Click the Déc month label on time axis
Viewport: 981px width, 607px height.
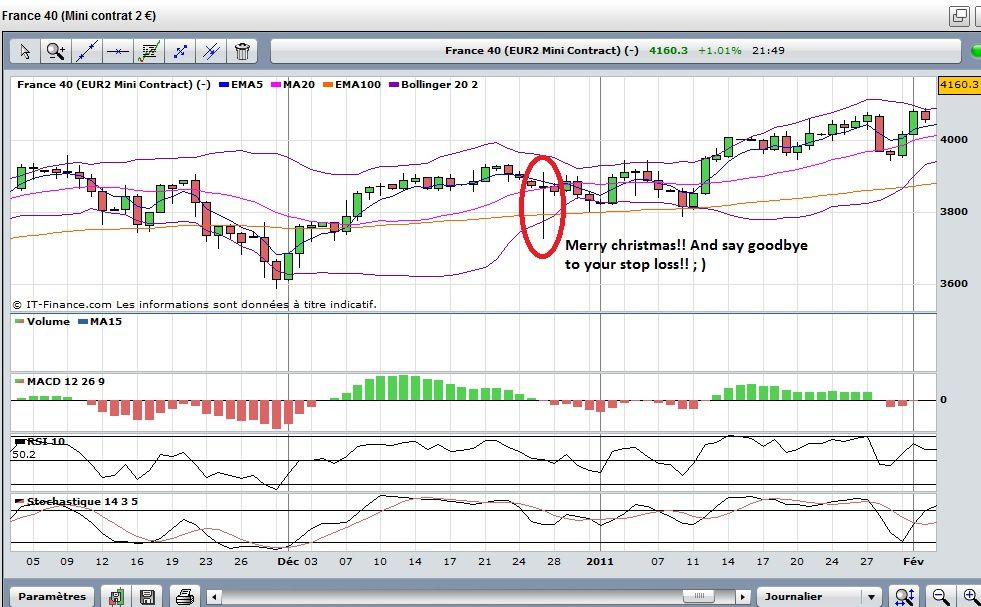point(288,562)
